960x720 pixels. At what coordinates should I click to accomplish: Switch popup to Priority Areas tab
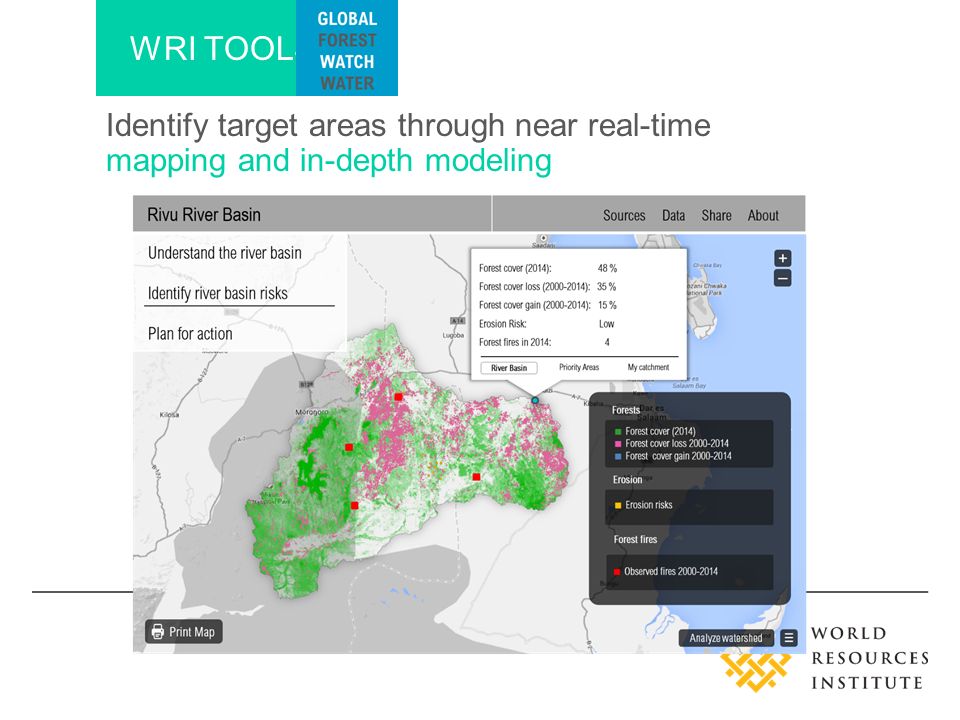click(x=579, y=367)
